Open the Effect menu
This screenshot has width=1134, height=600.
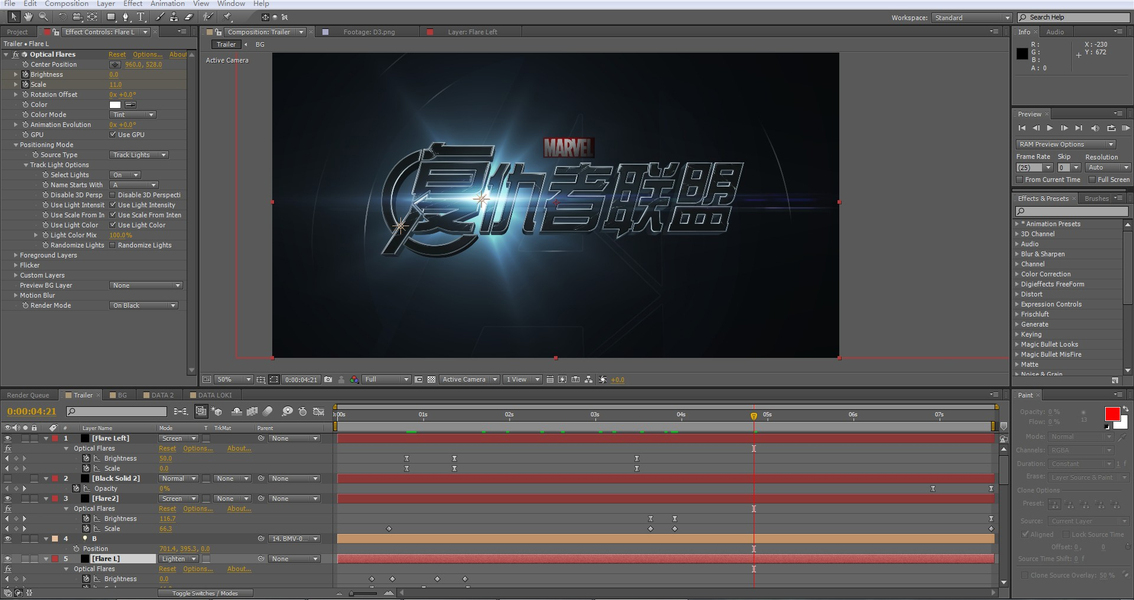pos(132,4)
